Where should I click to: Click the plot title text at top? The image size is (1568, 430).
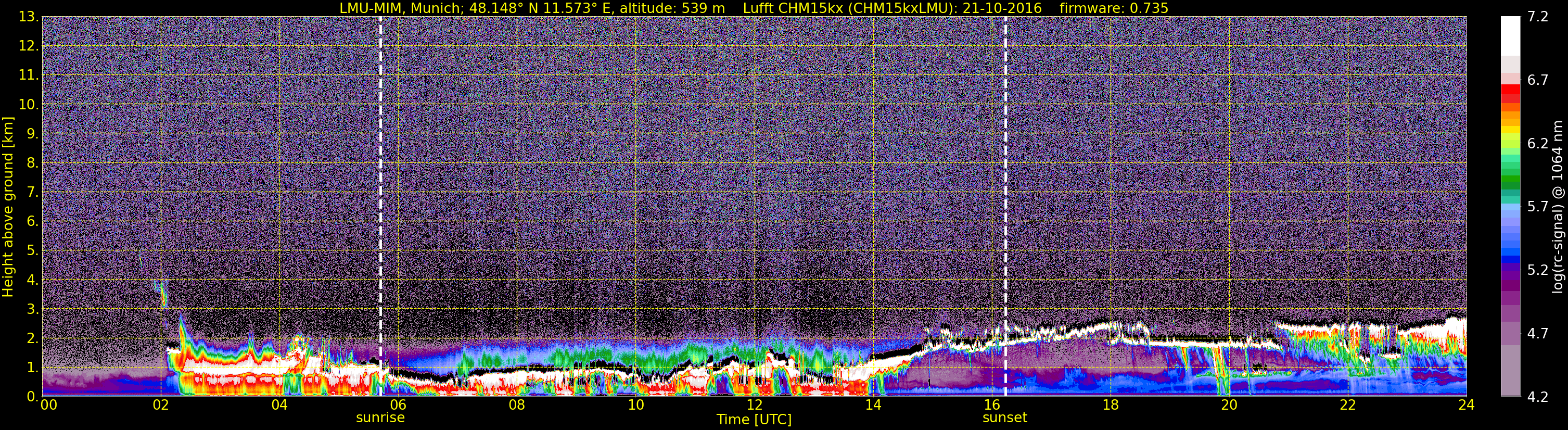[754, 8]
